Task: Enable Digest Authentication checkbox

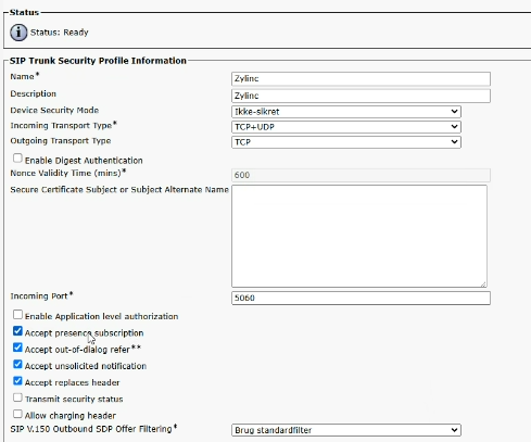Action: pyautogui.click(x=18, y=158)
